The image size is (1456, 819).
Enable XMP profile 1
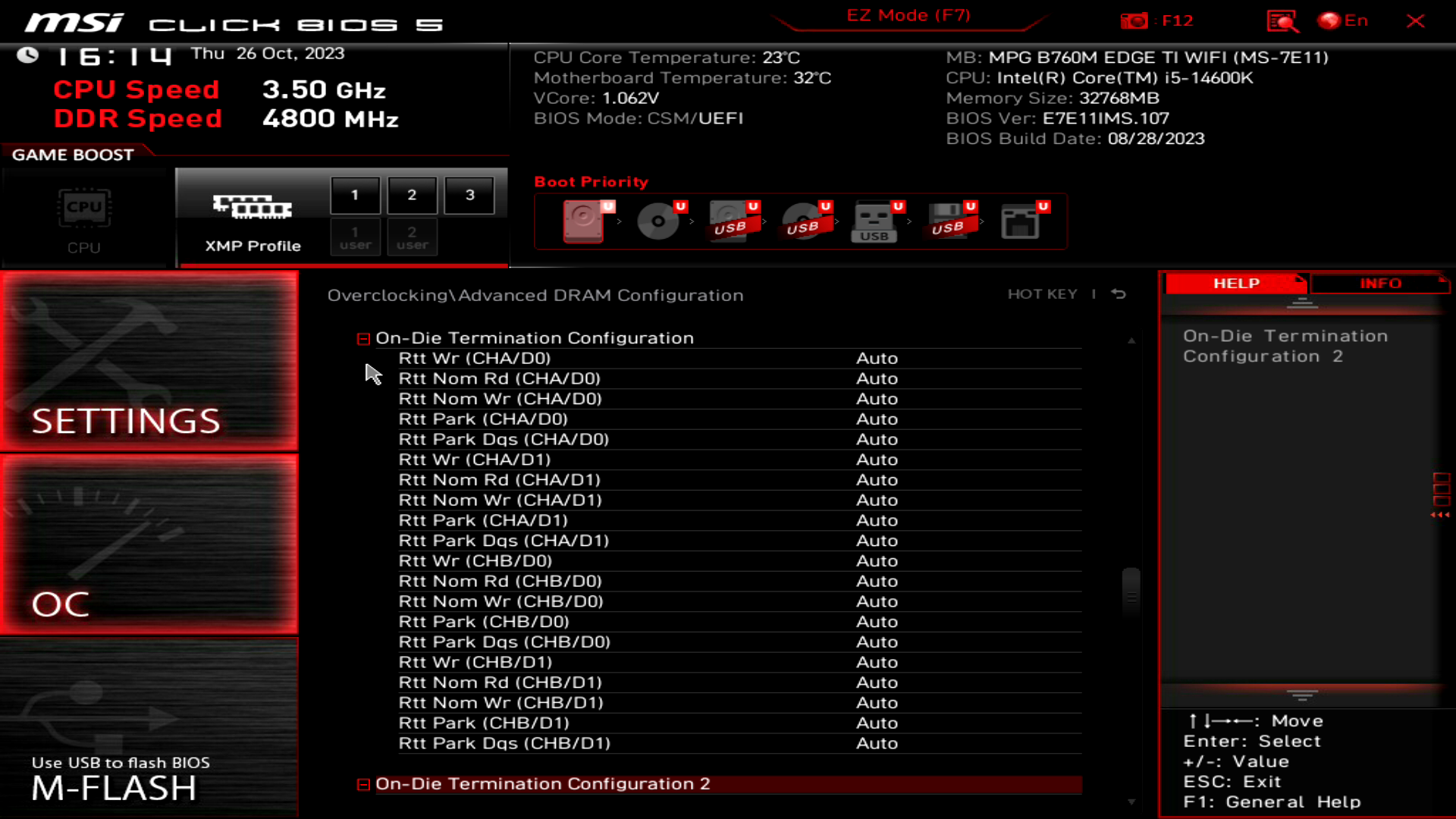355,195
